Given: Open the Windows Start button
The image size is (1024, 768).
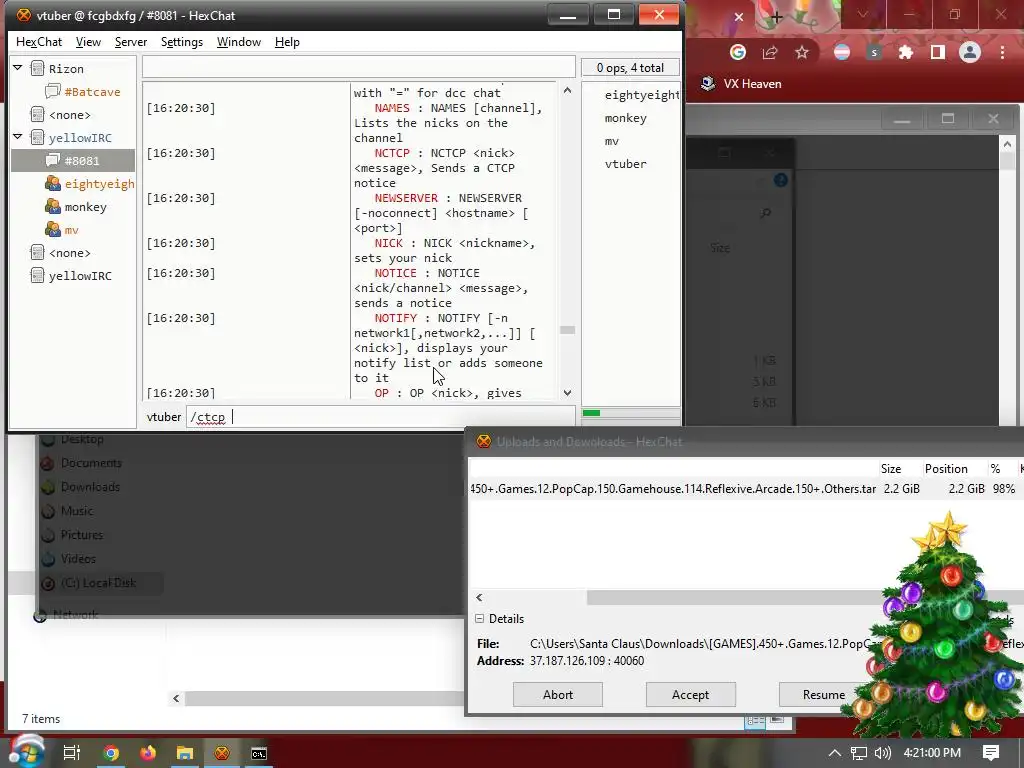Looking at the screenshot, I should (x=25, y=751).
